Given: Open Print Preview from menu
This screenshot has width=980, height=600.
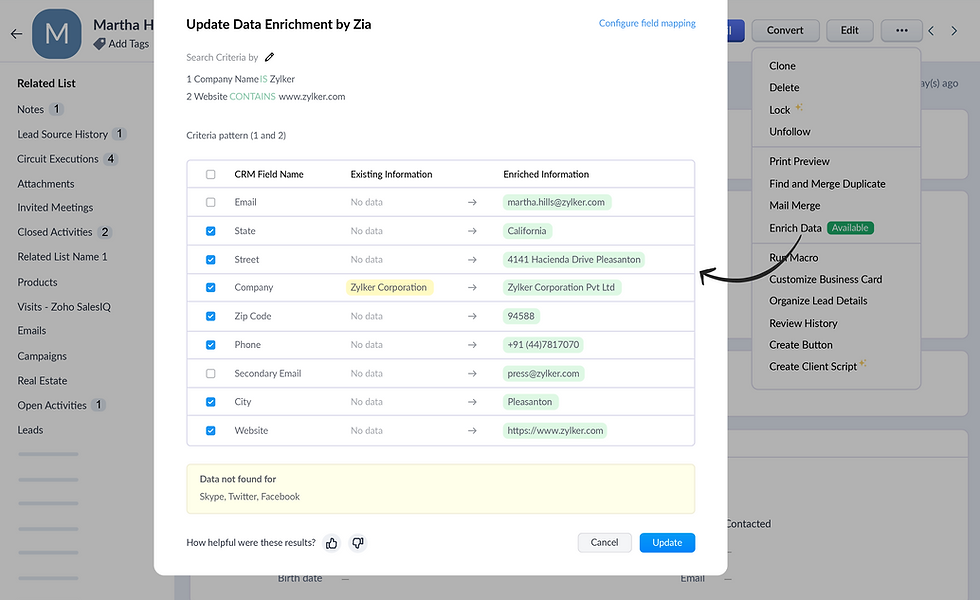Looking at the screenshot, I should pos(799,161).
